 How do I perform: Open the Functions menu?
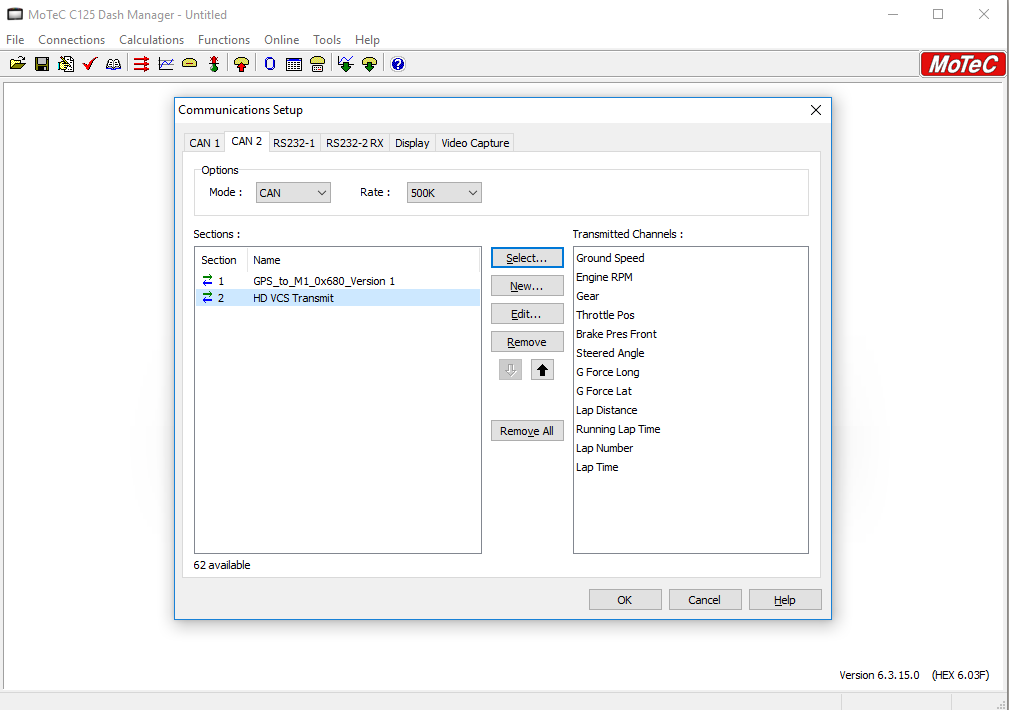[224, 40]
